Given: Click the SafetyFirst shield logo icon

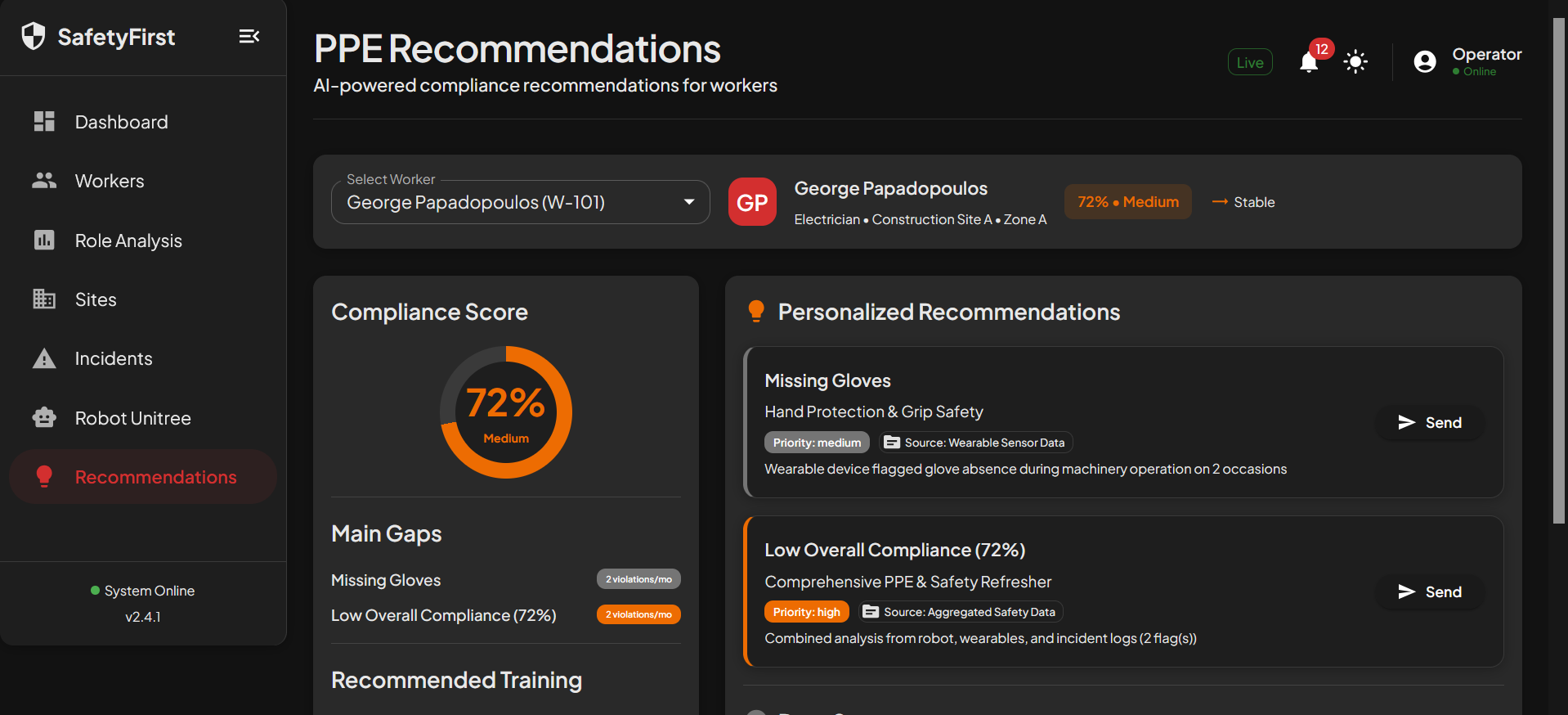Looking at the screenshot, I should coord(34,36).
